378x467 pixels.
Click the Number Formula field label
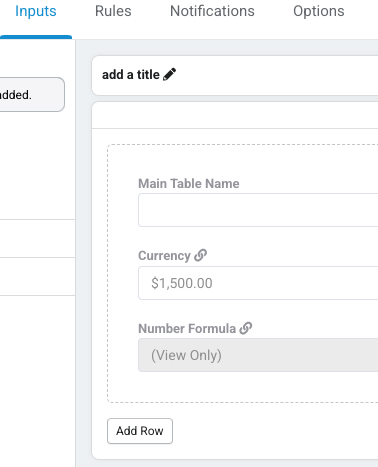(x=187, y=328)
